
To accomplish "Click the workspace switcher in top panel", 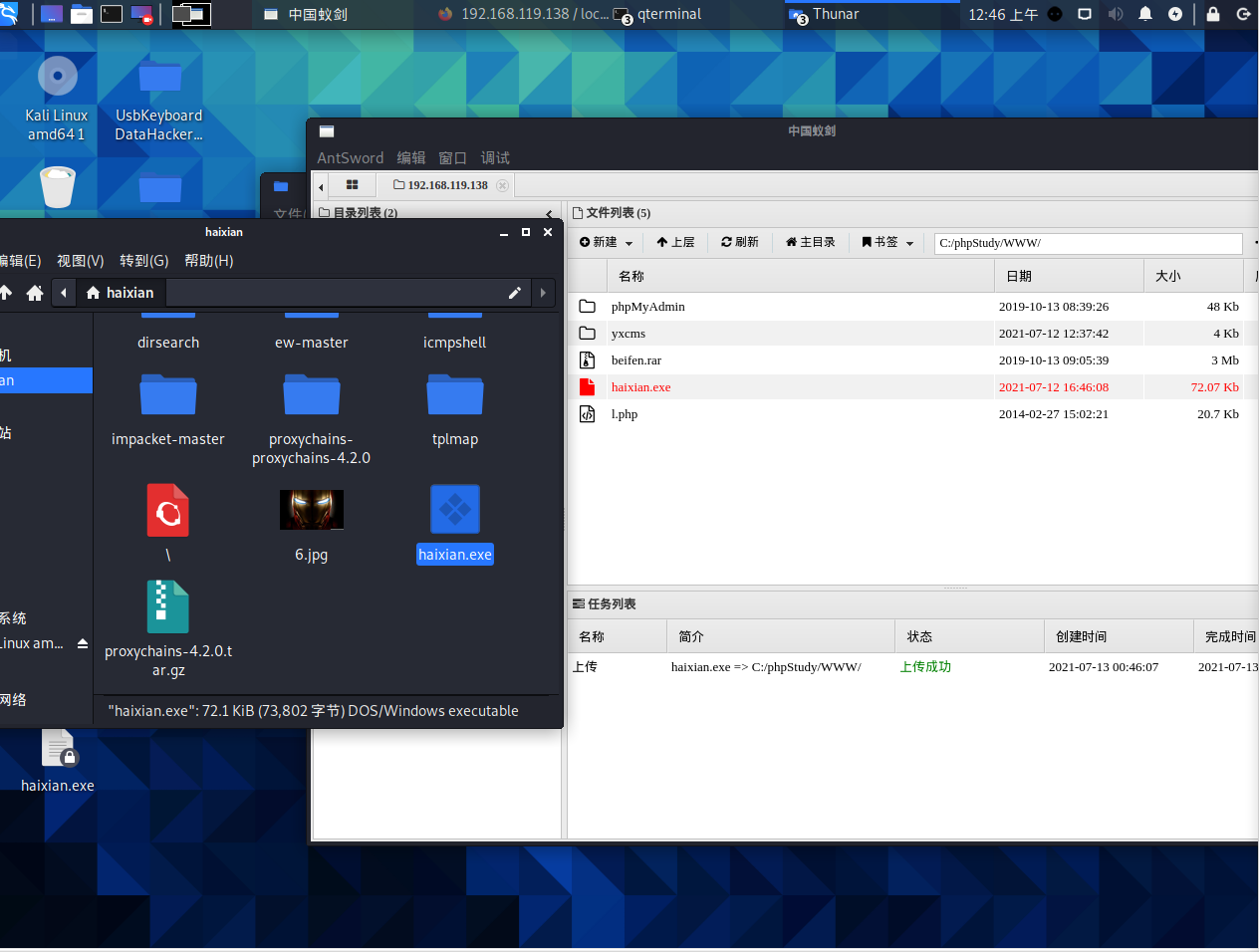I will click(191, 14).
